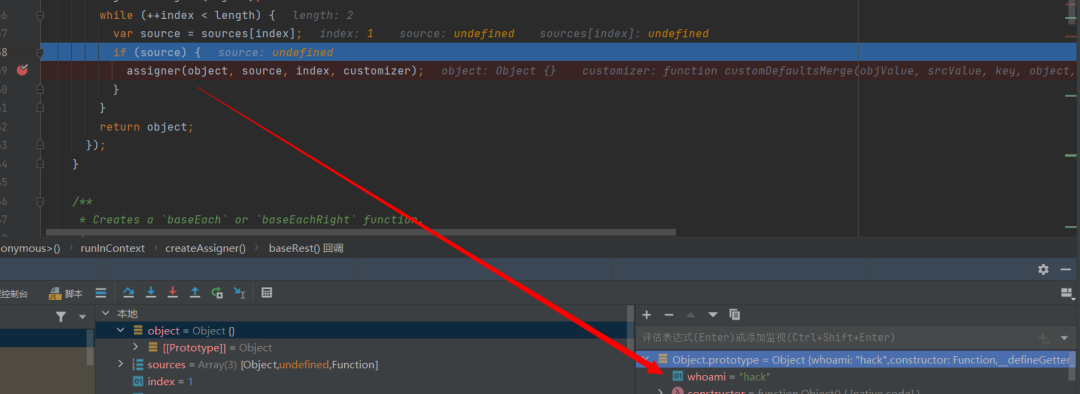Screen dimensions: 1080x394
Task: Select the index = 1 variable row
Action: (365, 381)
